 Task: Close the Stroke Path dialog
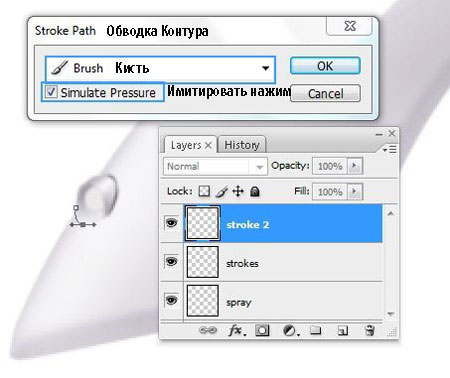coord(349,26)
